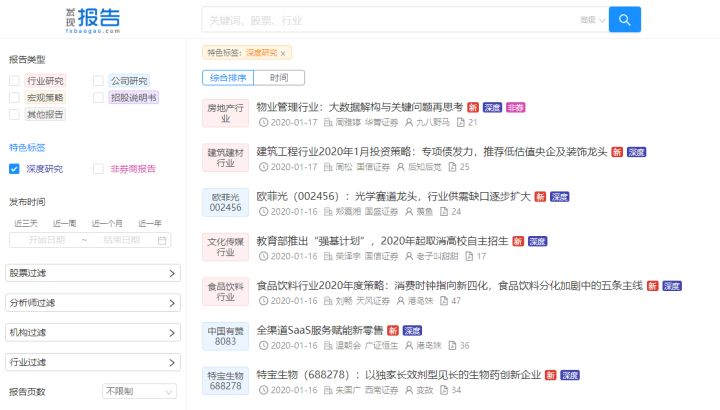The width and height of the screenshot is (720, 410).
Task: Check the 公司研究 report type checkbox
Action: [98, 81]
